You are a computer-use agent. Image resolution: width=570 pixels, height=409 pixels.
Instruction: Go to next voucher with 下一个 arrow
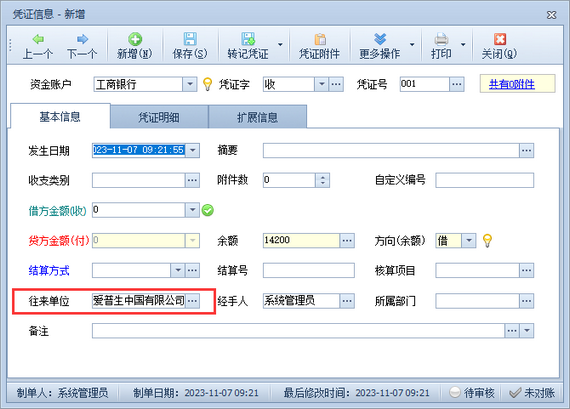click(x=82, y=39)
